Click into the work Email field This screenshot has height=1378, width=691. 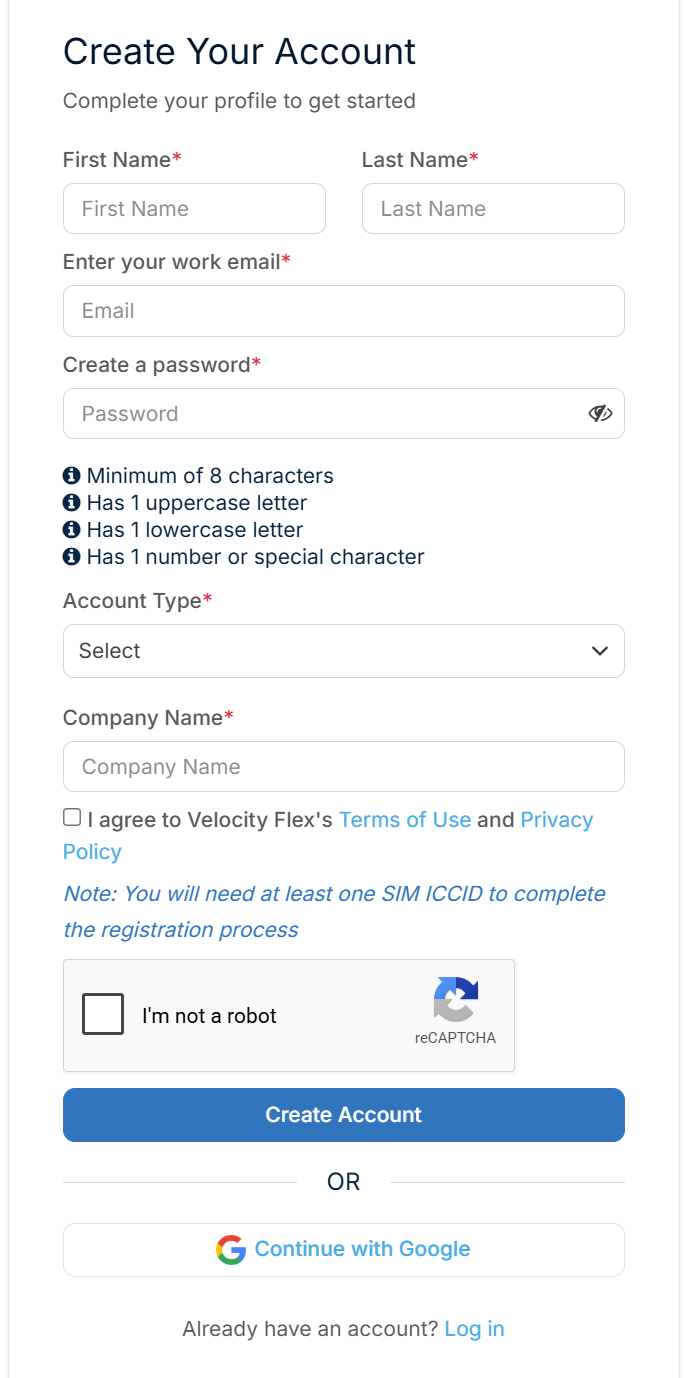point(344,311)
